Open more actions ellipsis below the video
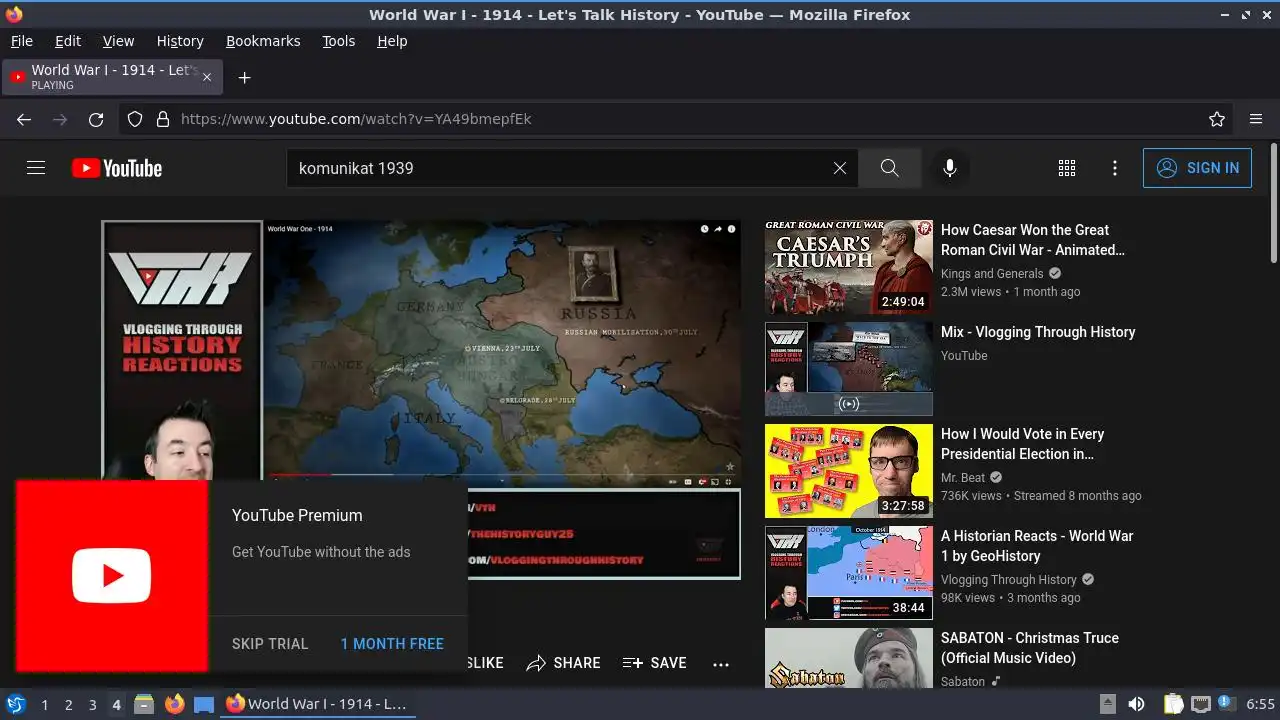This screenshot has height=720, width=1280. click(x=721, y=663)
